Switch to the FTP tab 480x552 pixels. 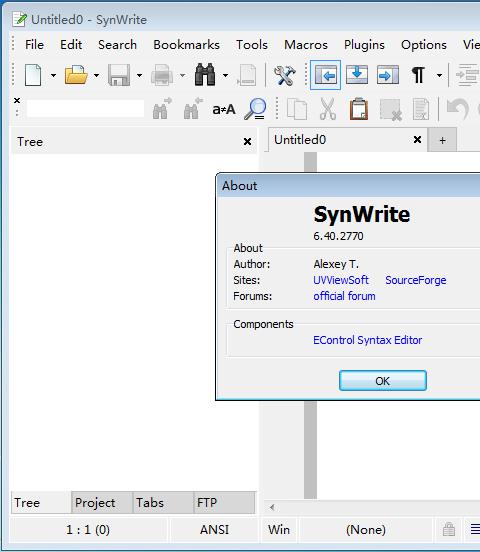224,502
